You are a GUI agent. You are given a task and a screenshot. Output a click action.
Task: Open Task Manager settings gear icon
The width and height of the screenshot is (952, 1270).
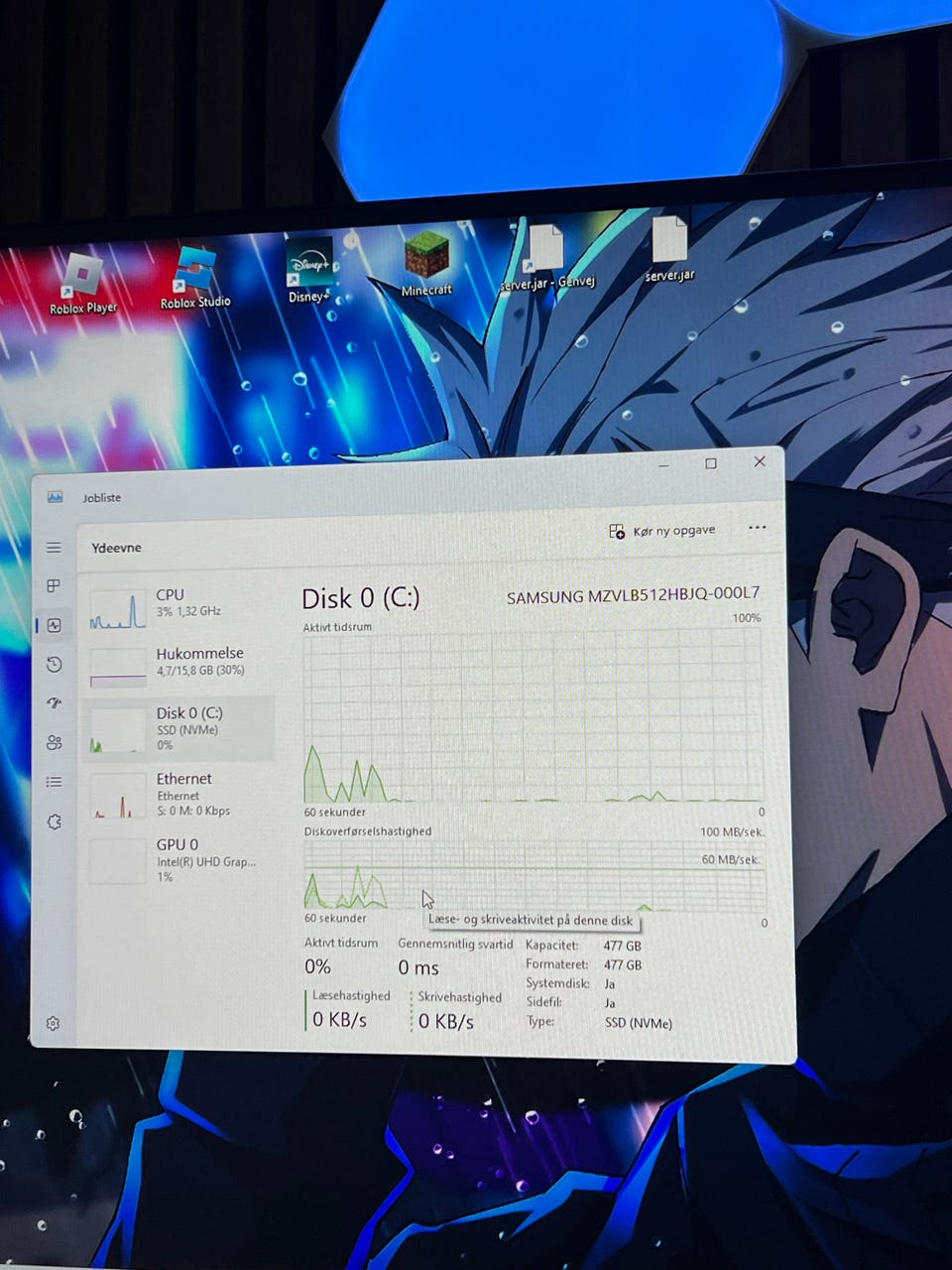coord(53,1023)
